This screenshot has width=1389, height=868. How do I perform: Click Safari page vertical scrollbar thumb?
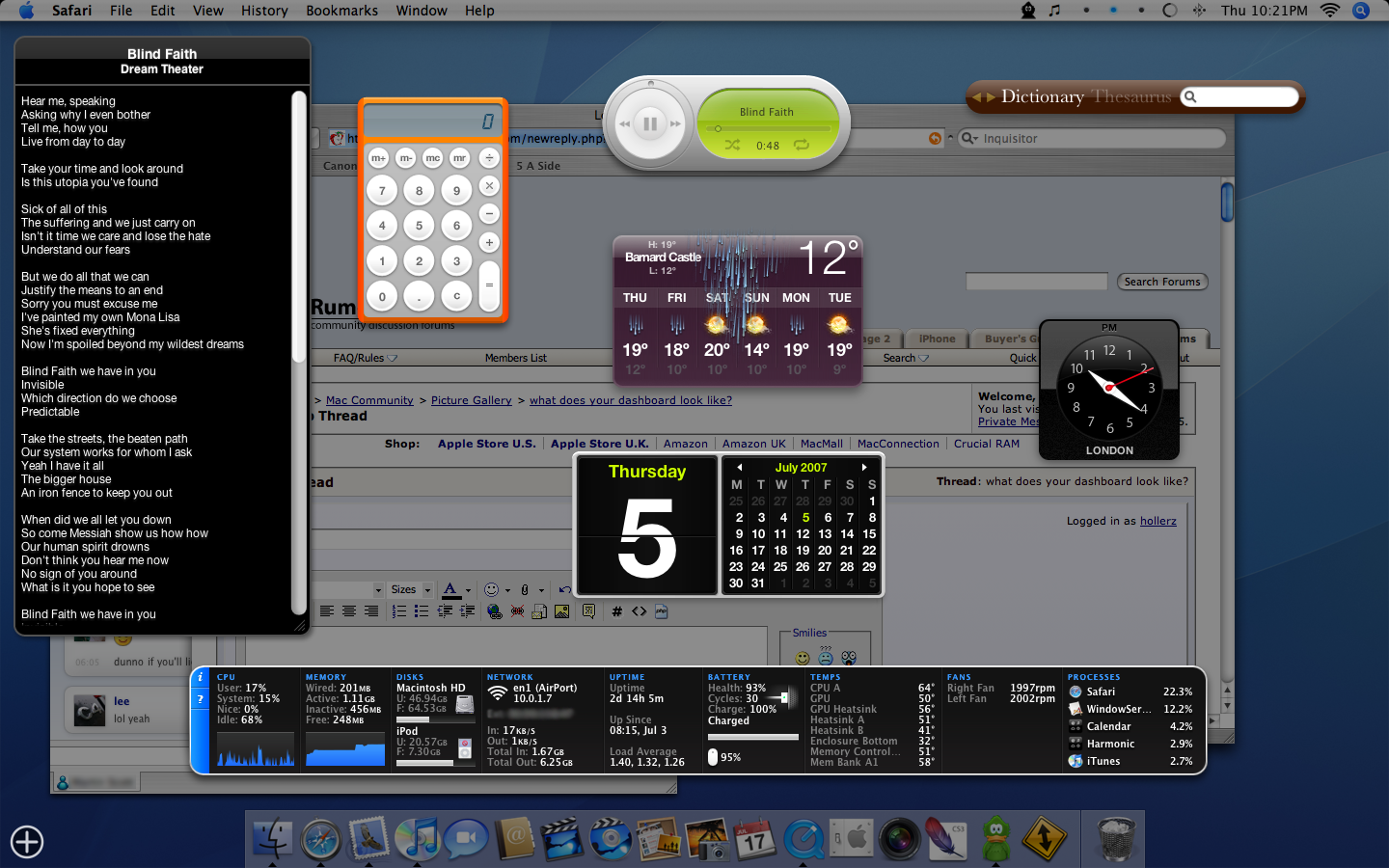(x=1227, y=202)
